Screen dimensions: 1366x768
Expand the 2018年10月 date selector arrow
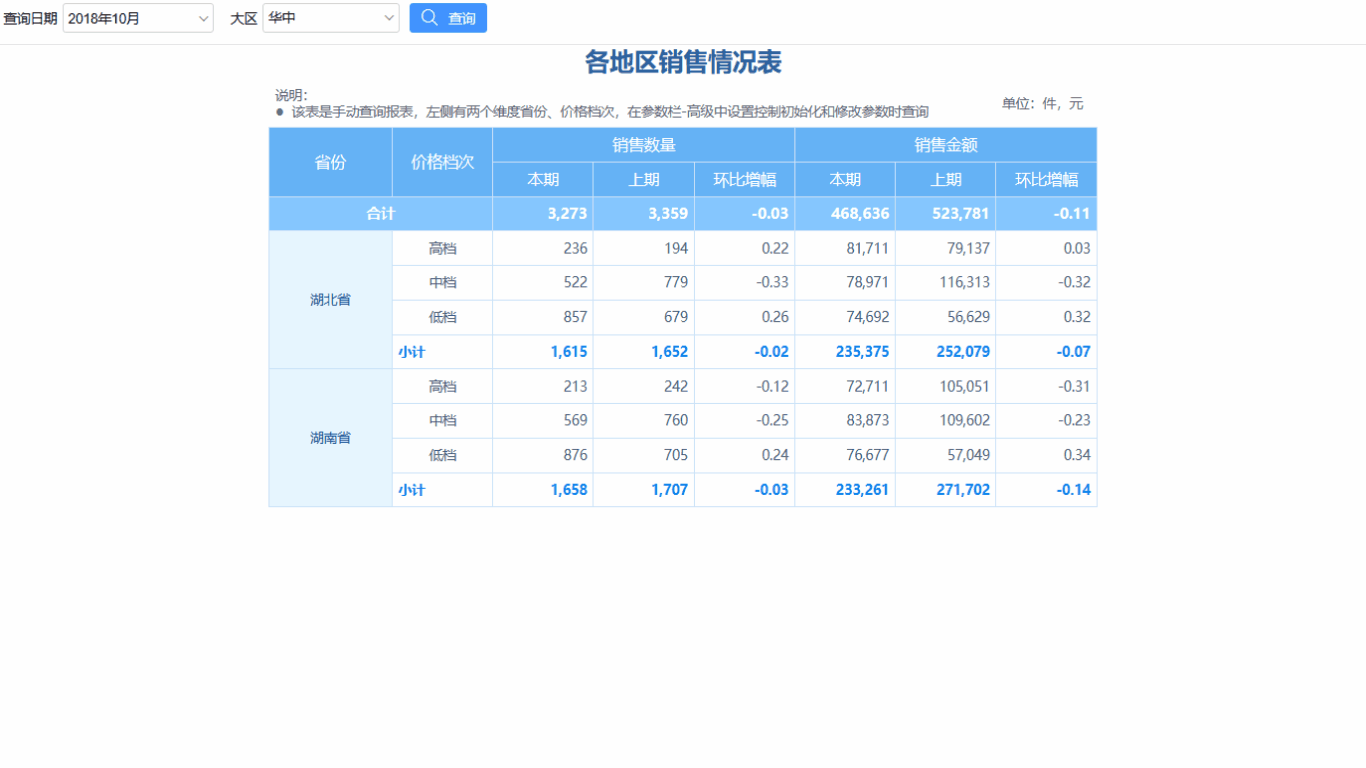[x=202, y=17]
